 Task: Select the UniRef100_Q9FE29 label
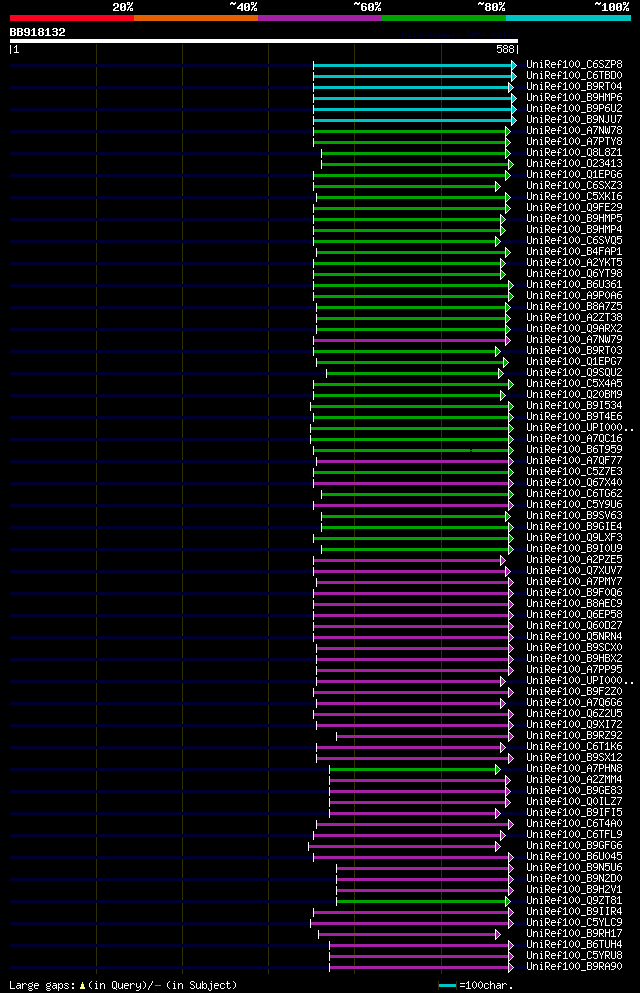point(574,207)
